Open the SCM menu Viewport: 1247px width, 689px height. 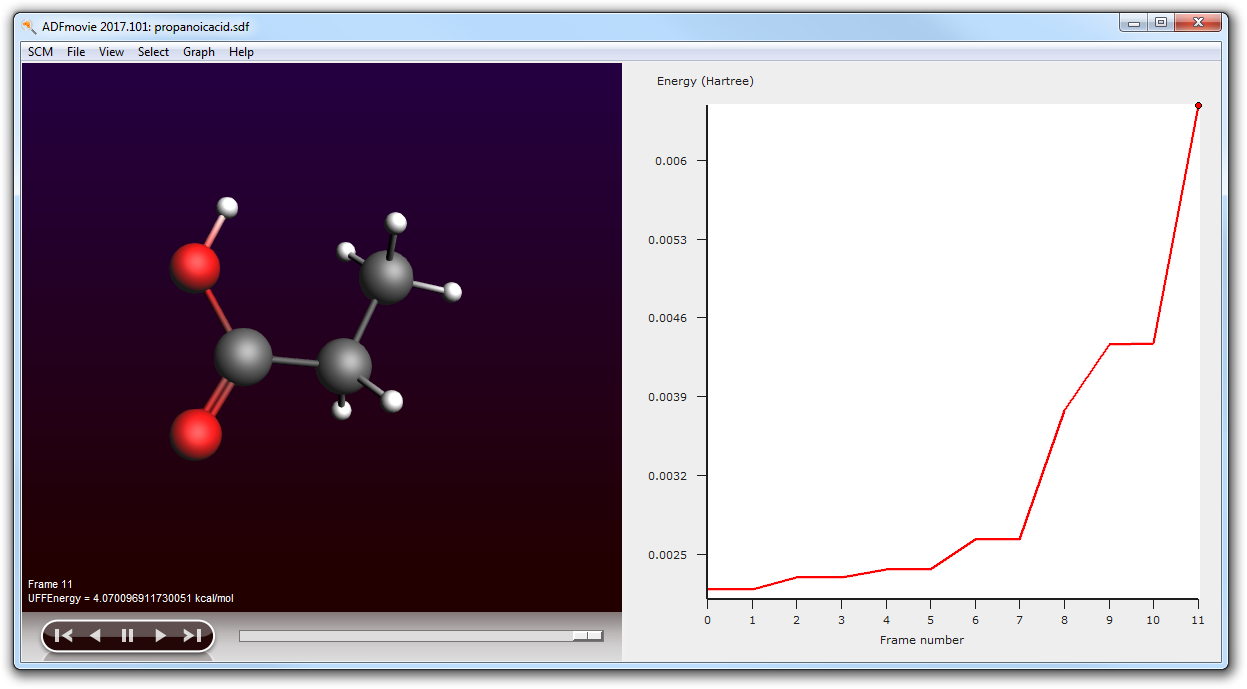[x=41, y=52]
